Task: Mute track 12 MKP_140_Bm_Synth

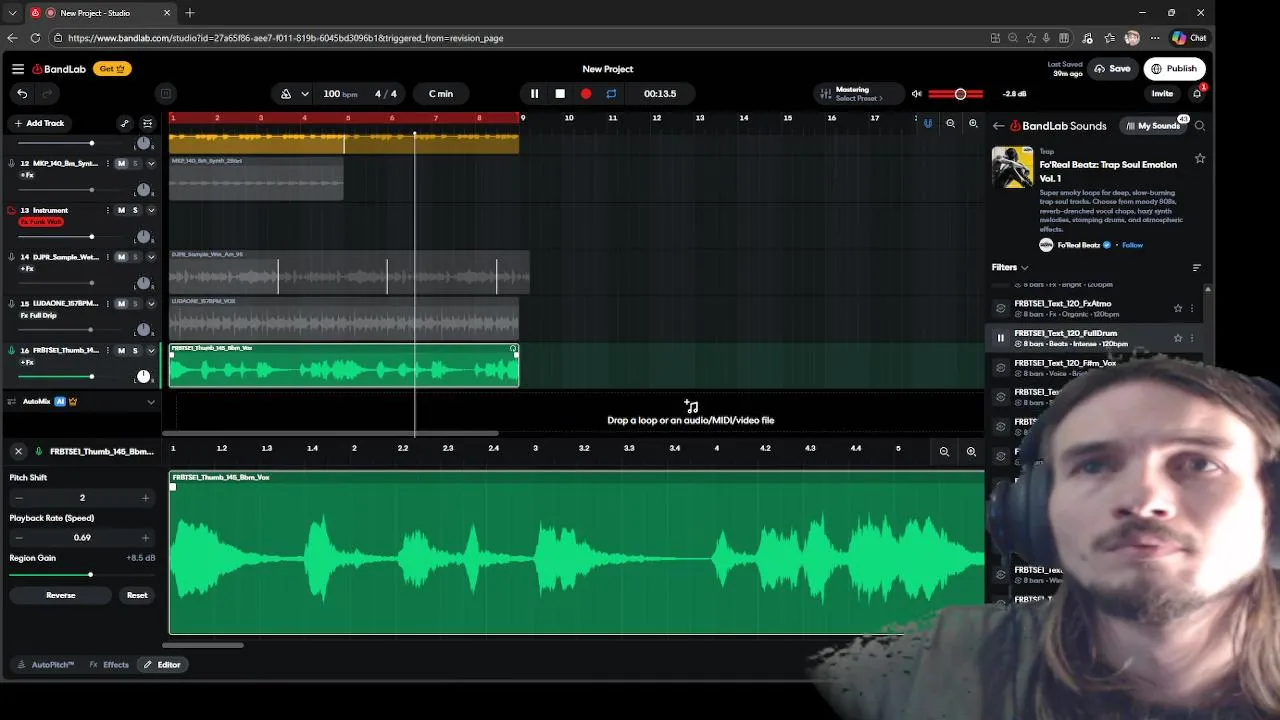Action: [x=121, y=163]
